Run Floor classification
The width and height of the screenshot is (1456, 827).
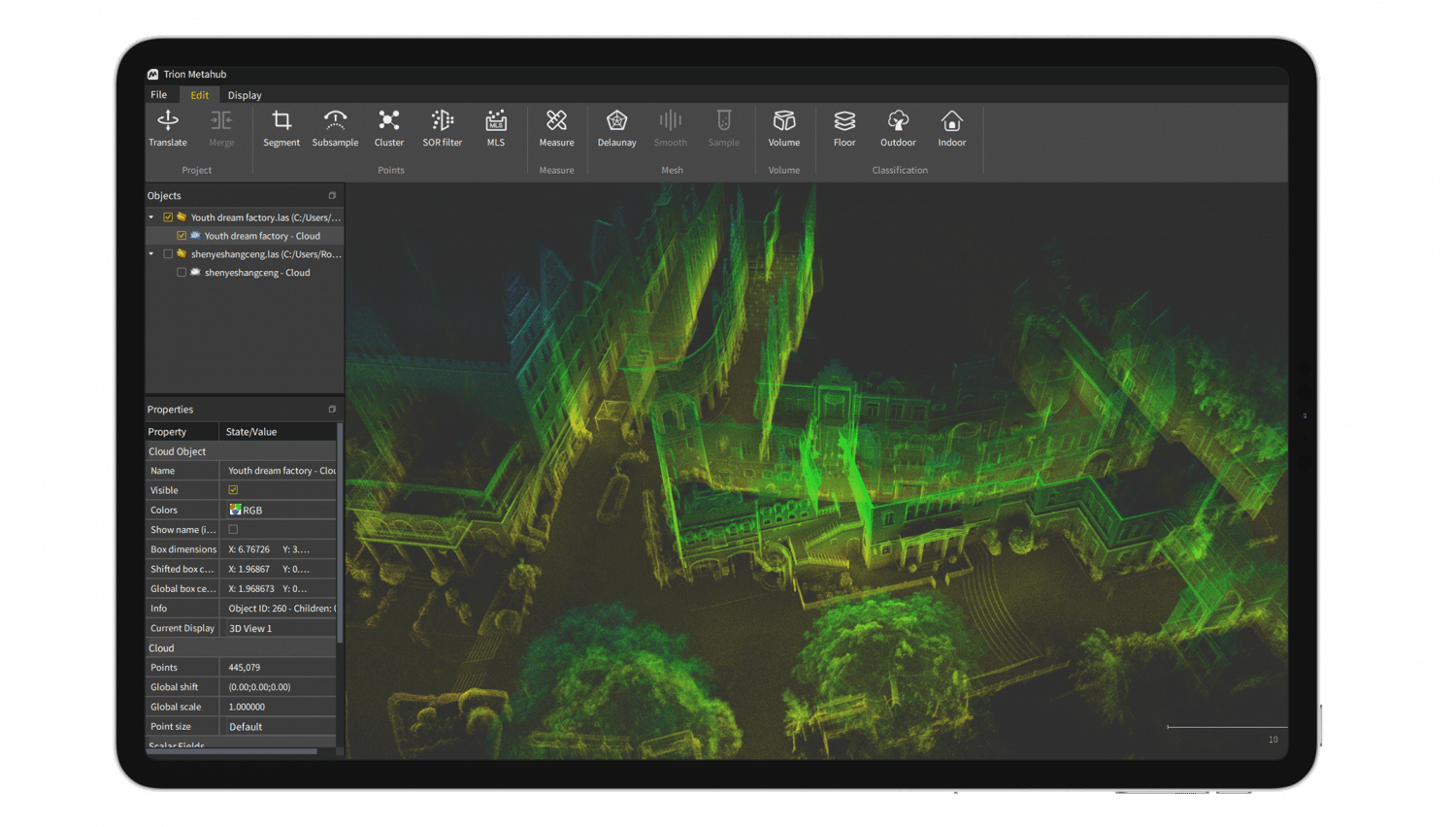click(x=844, y=128)
